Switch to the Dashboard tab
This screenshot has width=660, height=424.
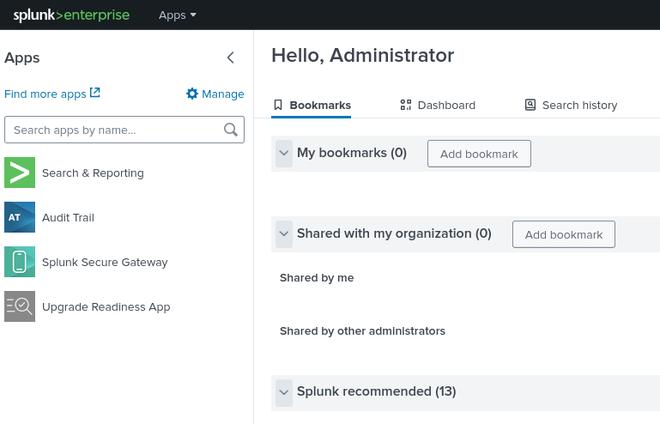(x=438, y=105)
